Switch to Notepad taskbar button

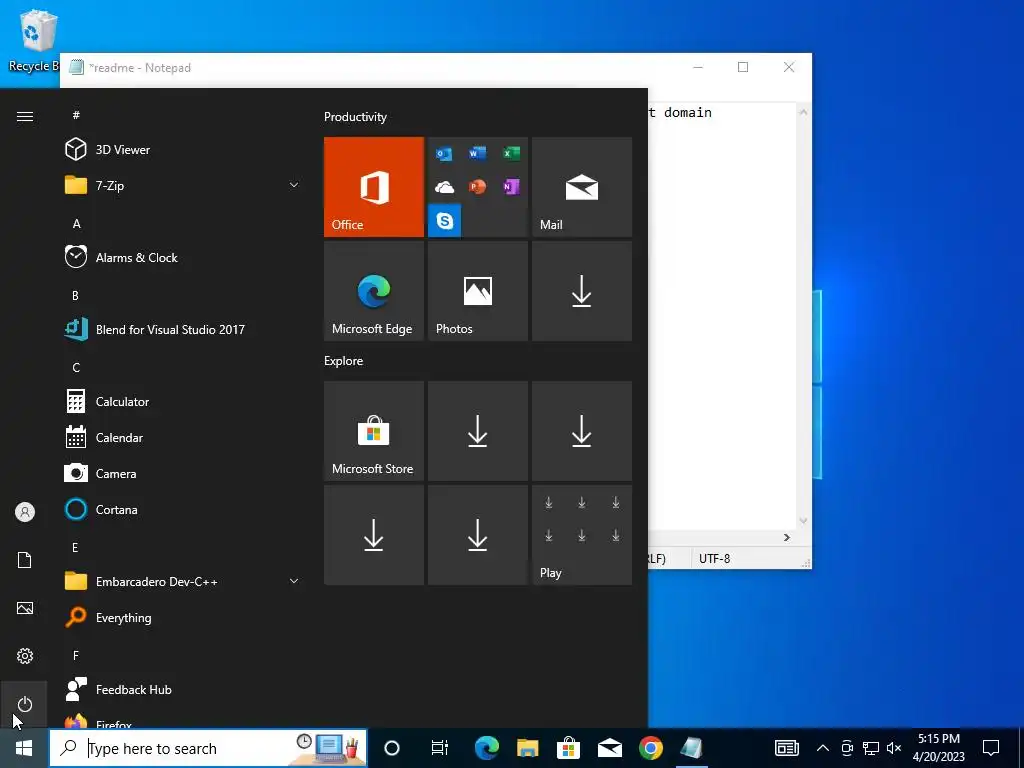click(x=692, y=748)
